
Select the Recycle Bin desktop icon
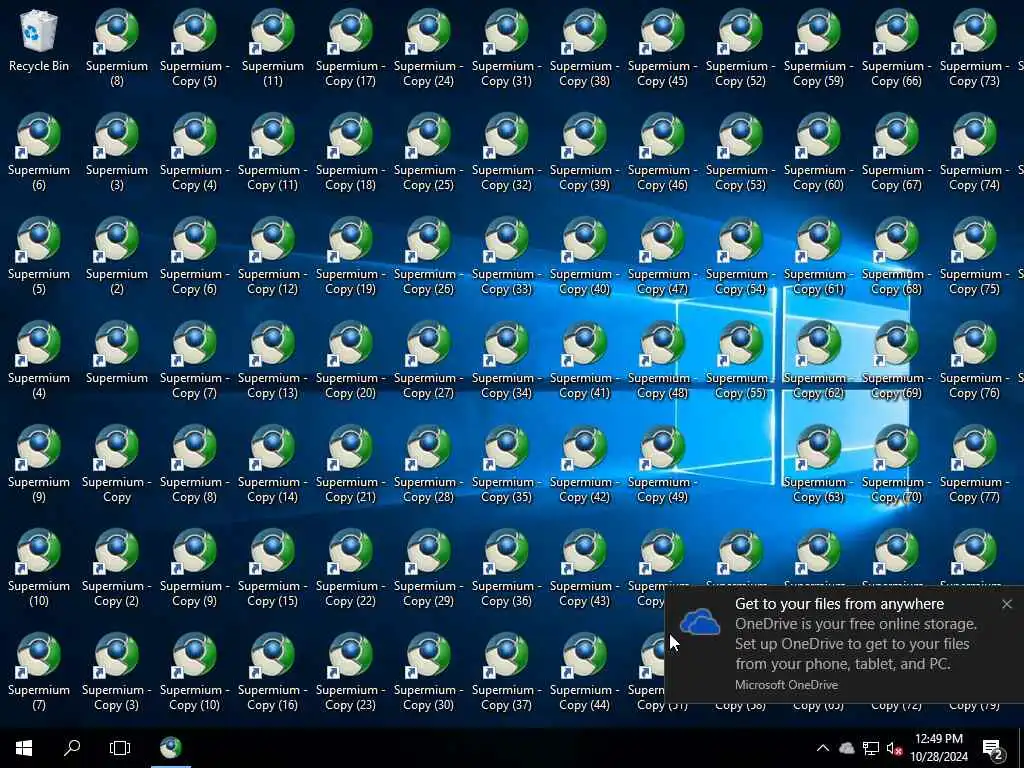coord(39,41)
